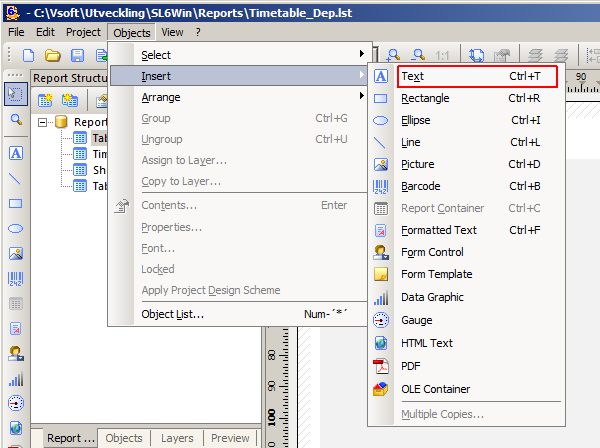600x448 pixels.
Task: Click the Save diskette toolbar icon
Action: point(77,56)
